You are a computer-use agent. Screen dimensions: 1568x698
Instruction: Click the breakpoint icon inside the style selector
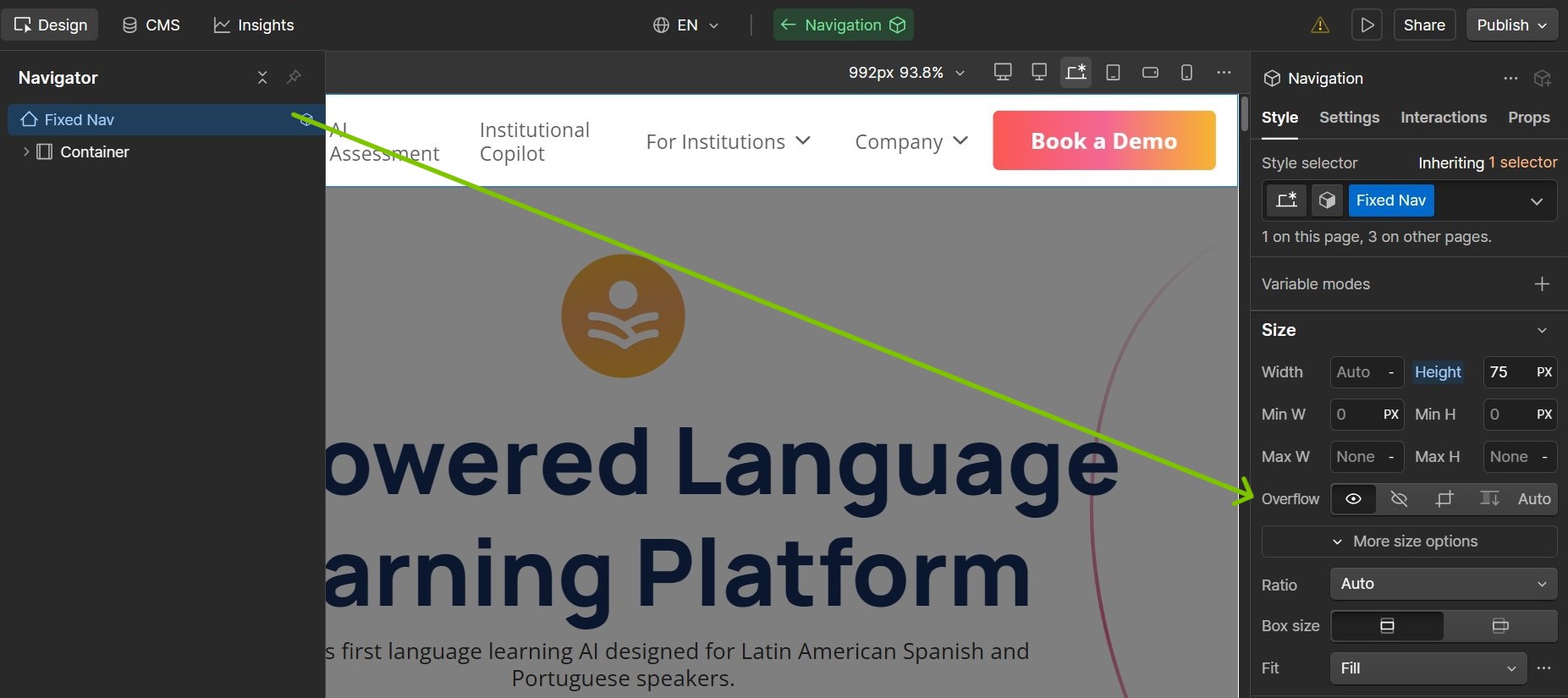pyautogui.click(x=1286, y=201)
